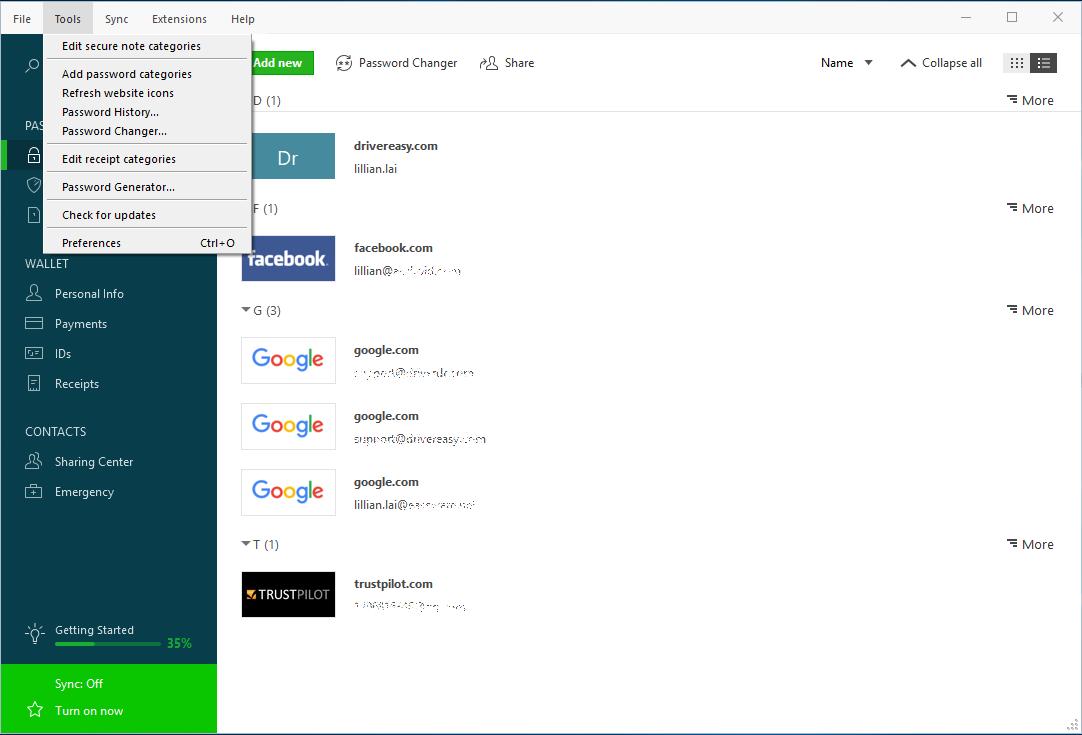Open the drivereasy.com Dr tile
The height and width of the screenshot is (735, 1082).
click(x=293, y=156)
